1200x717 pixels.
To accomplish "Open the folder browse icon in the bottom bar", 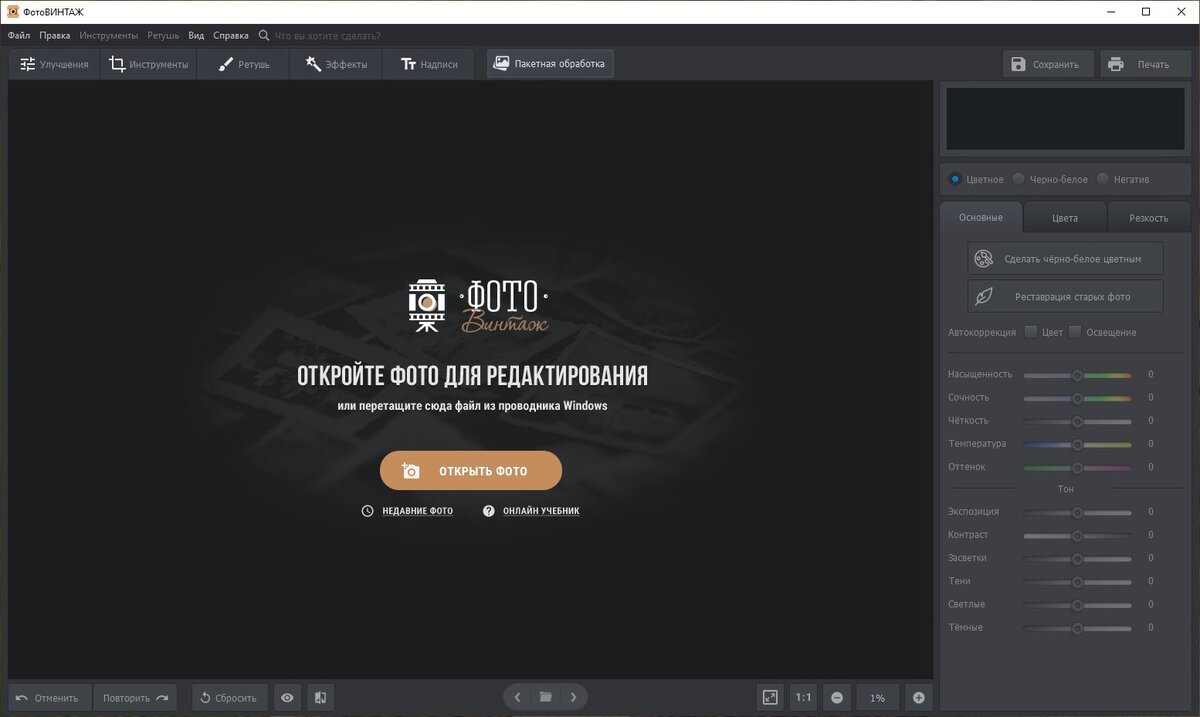I will (x=545, y=697).
